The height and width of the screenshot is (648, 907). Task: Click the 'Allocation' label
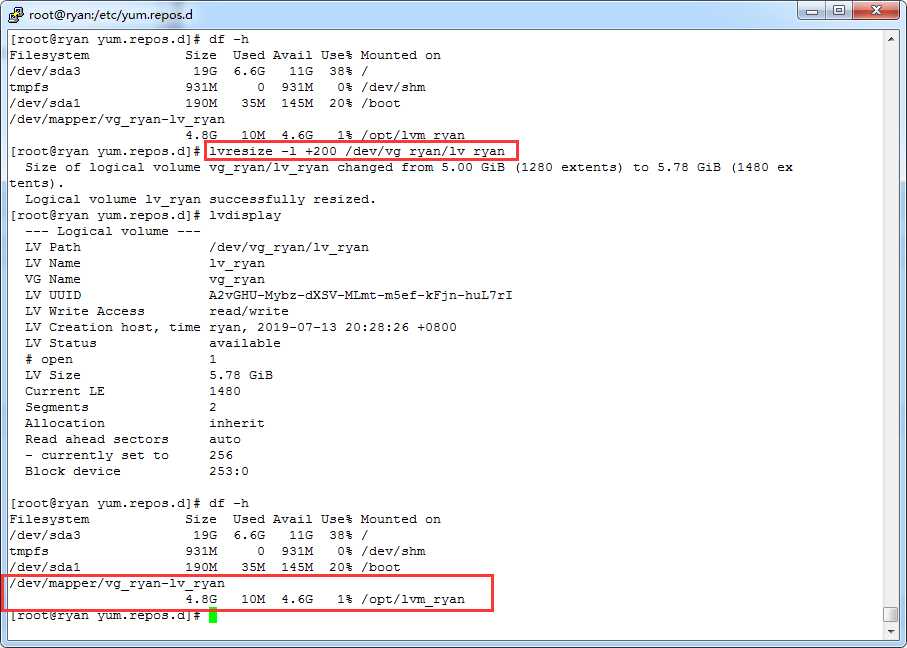65,424
